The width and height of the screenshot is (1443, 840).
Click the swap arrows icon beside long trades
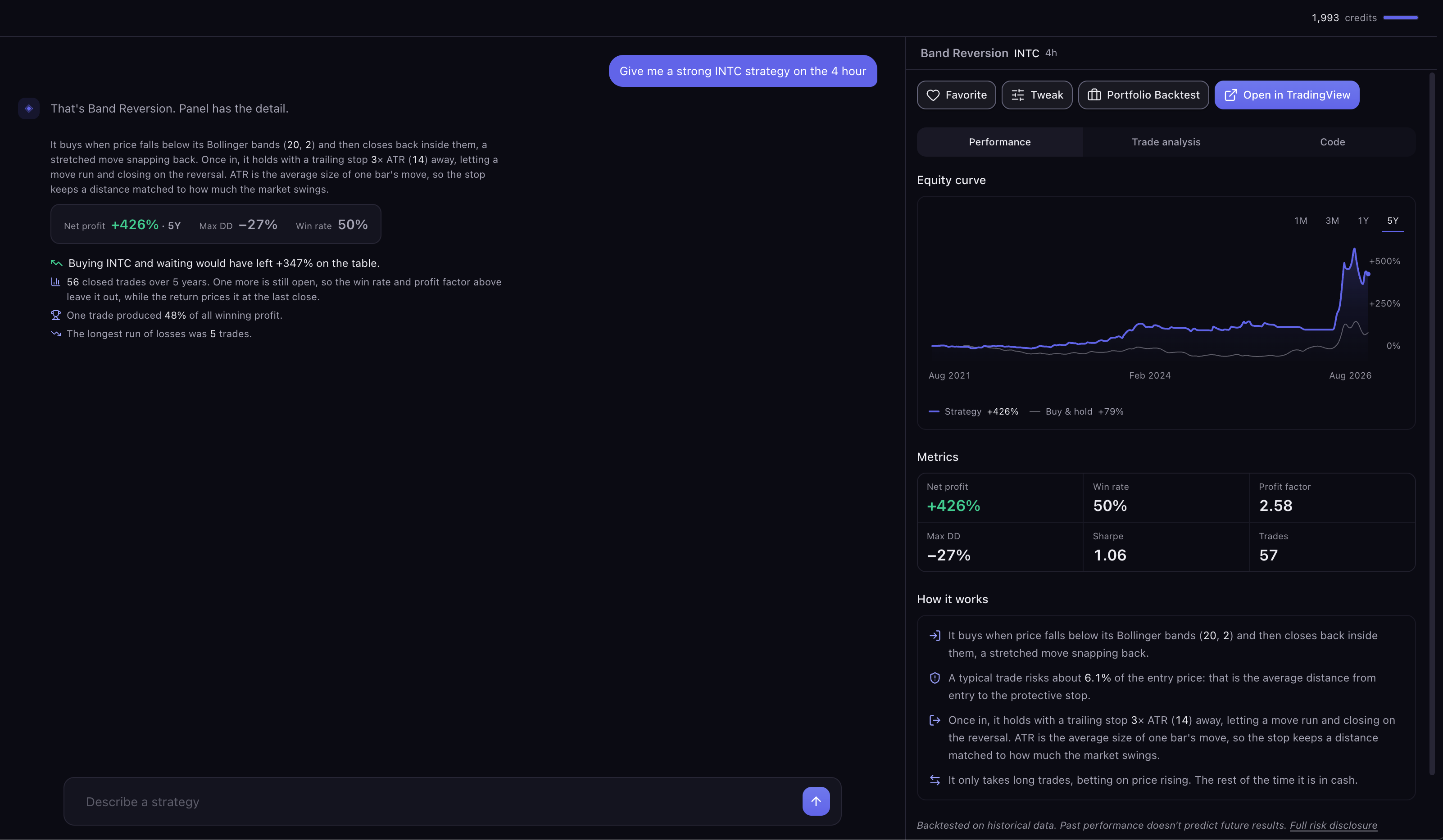coord(935,780)
